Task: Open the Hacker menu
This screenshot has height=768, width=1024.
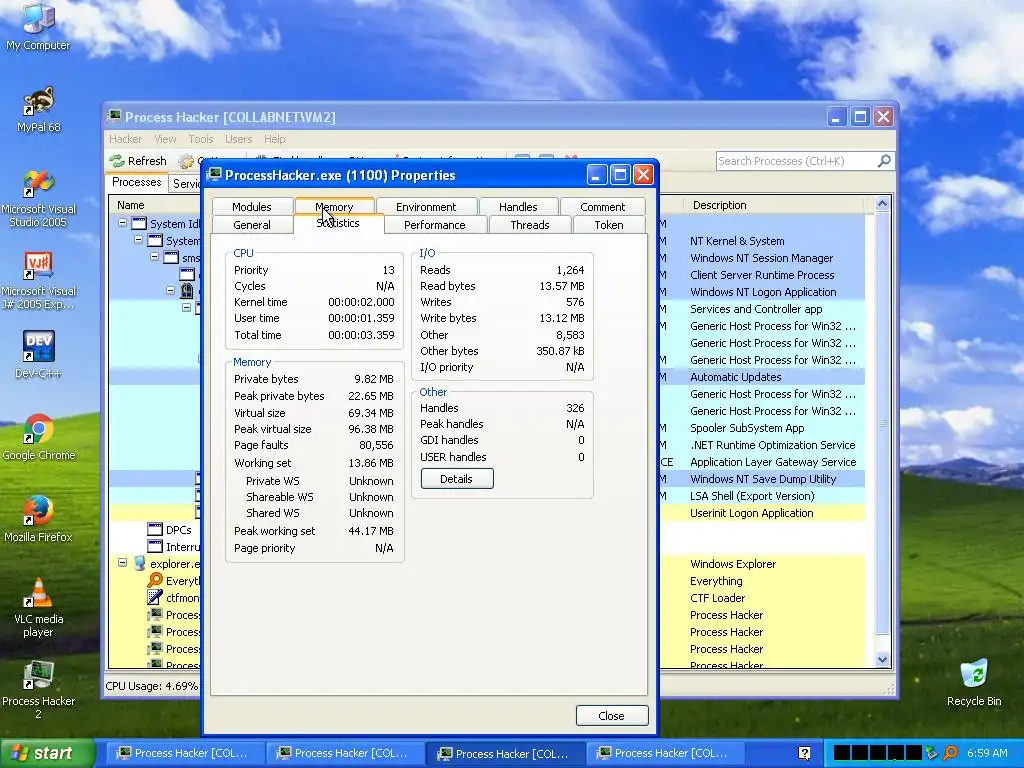Action: click(125, 139)
